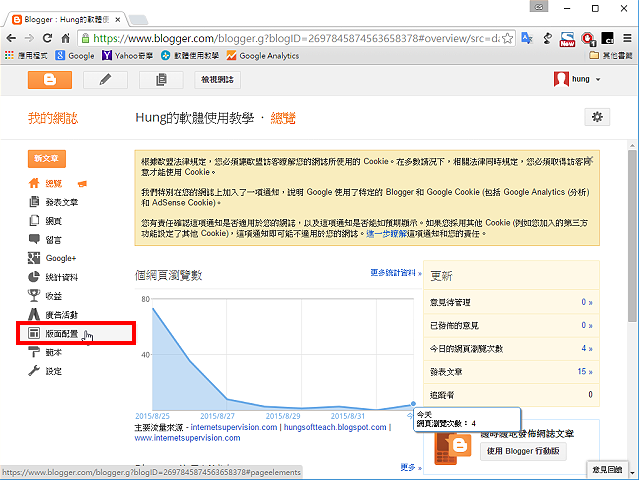The image size is (640, 481).
Task: Open a new browser tab
Action: click(x=138, y=19)
